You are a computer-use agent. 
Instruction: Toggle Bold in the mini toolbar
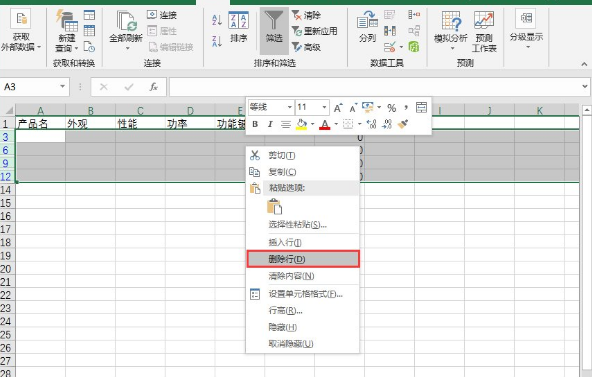click(255, 124)
